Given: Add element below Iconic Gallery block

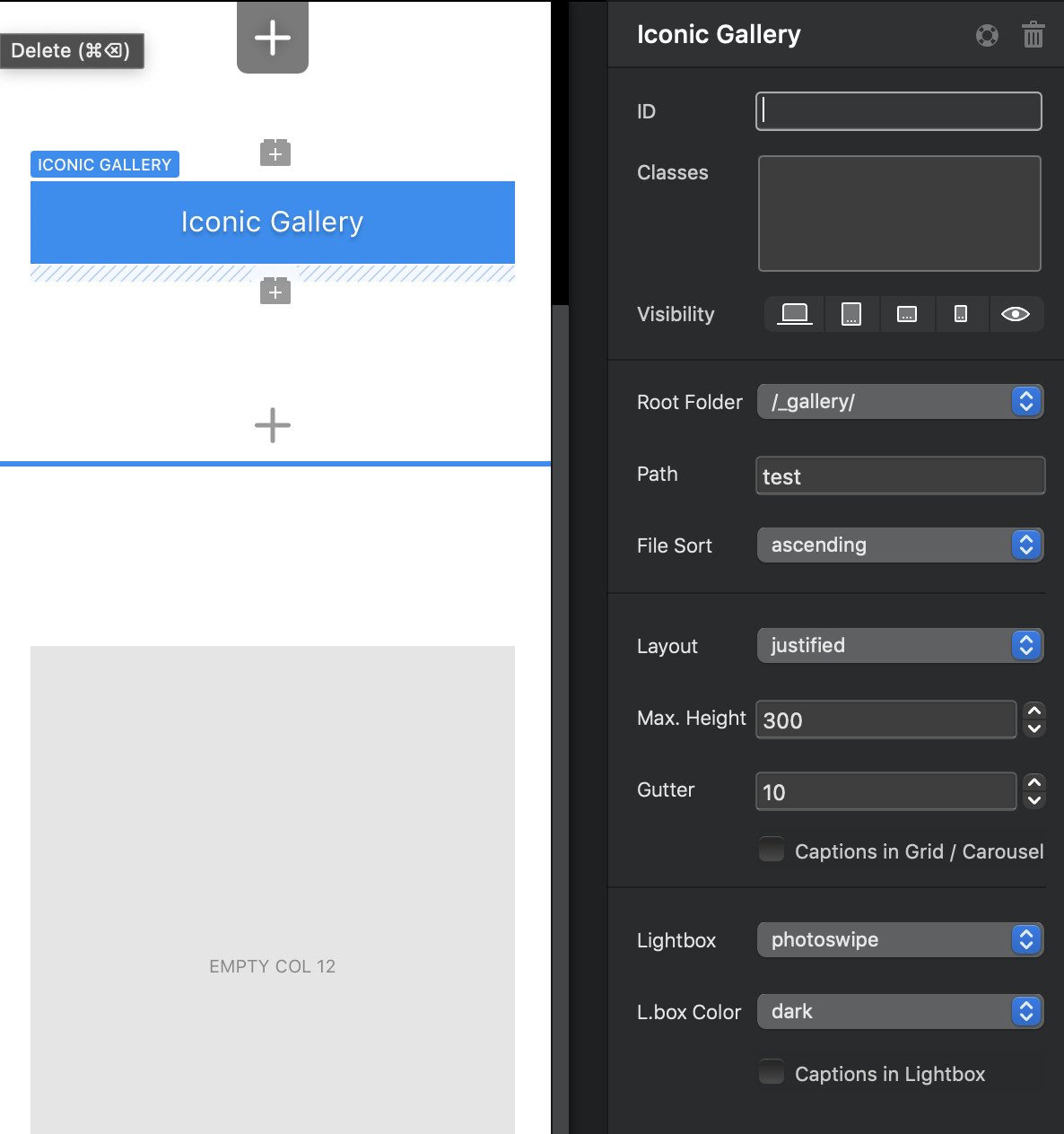Looking at the screenshot, I should click(x=275, y=292).
